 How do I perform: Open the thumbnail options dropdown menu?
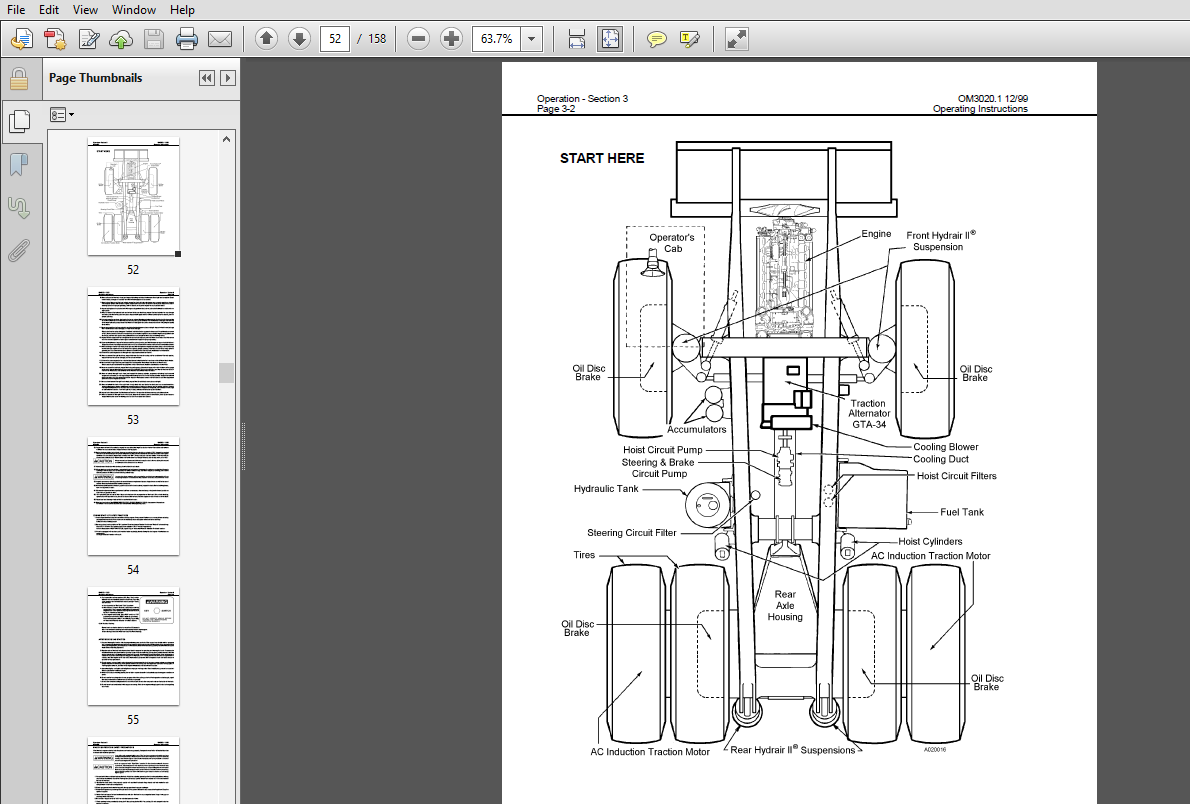pyautogui.click(x=61, y=115)
